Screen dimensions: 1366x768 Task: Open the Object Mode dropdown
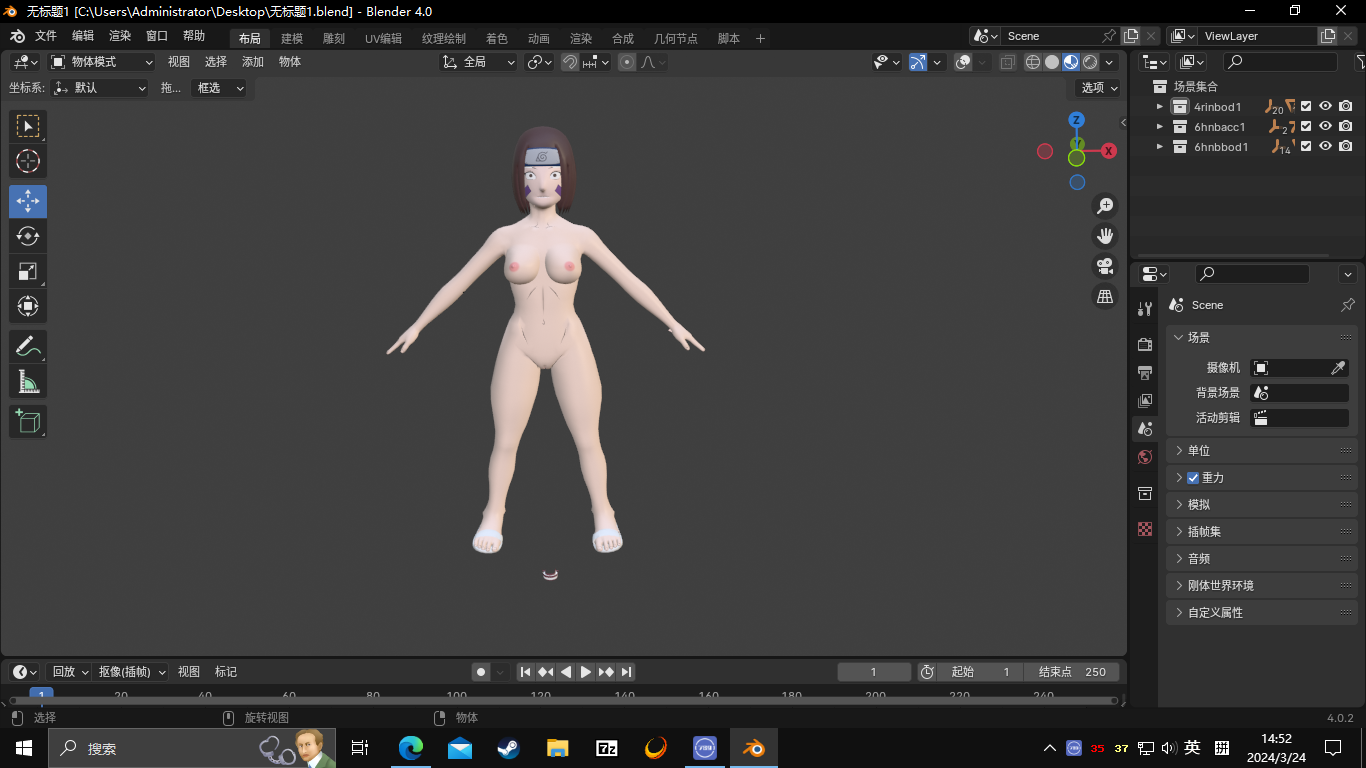102,62
